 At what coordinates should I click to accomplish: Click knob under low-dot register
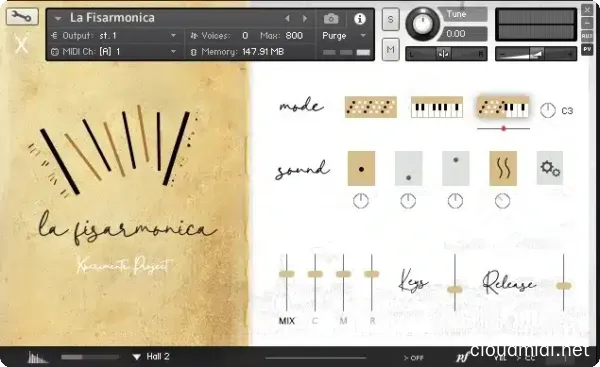point(408,201)
